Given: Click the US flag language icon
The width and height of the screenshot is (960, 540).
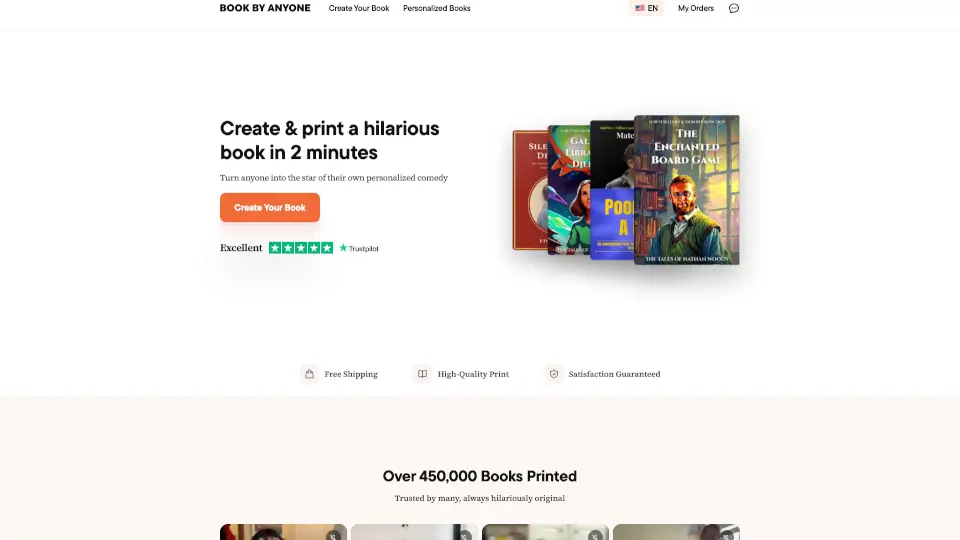Looking at the screenshot, I should tap(640, 8).
